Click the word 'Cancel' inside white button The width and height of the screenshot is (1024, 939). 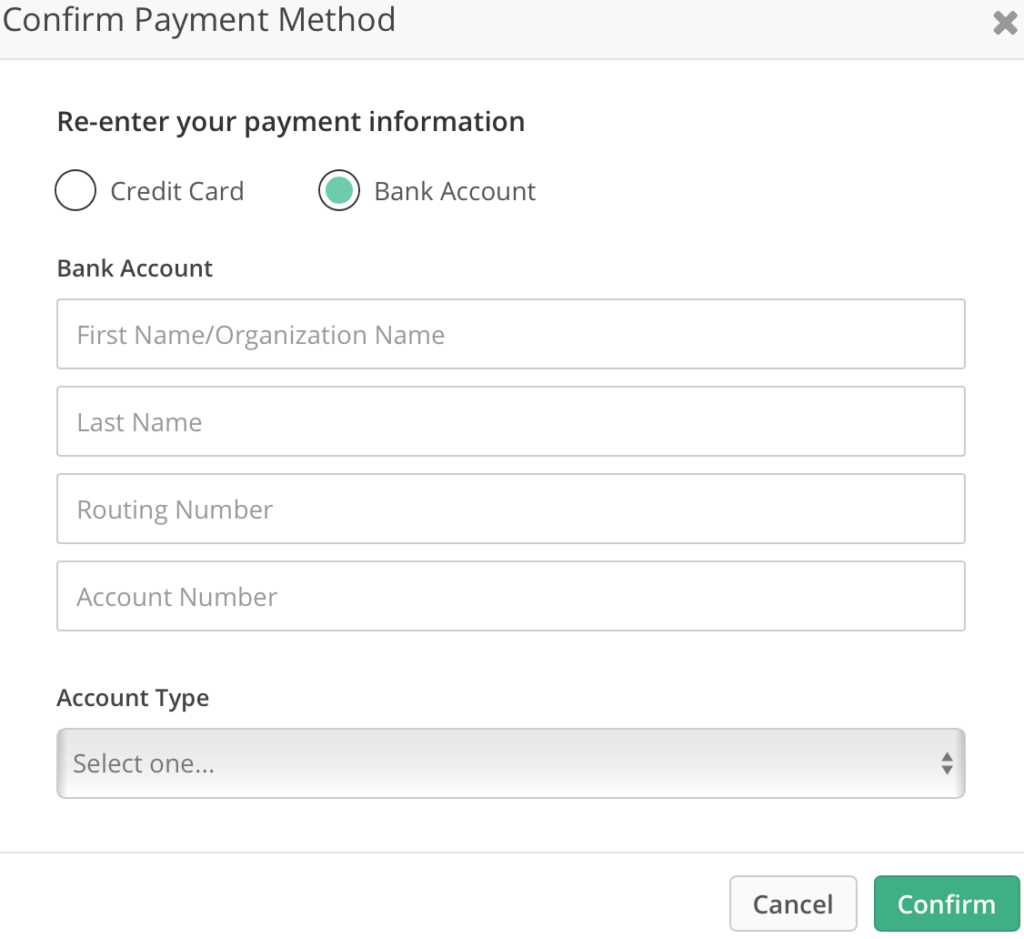[793, 904]
